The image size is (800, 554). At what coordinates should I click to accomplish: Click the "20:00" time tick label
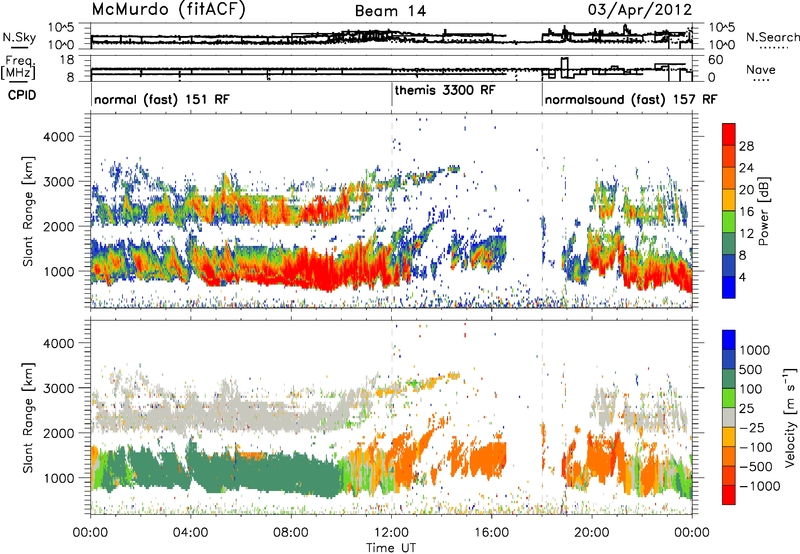click(x=591, y=533)
